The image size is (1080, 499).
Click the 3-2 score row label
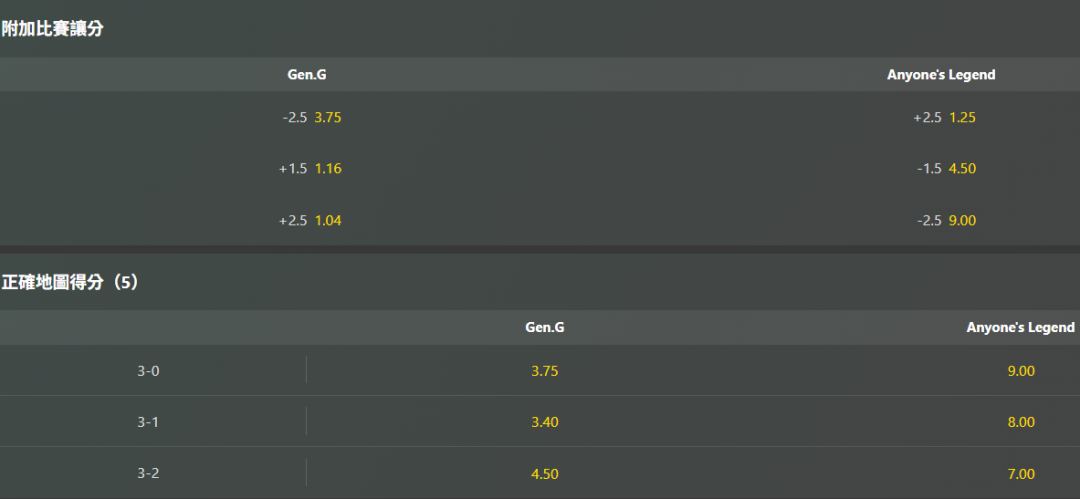tap(148, 473)
